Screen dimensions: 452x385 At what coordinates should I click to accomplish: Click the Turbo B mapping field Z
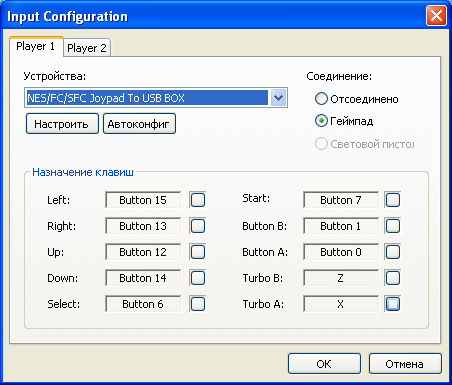click(341, 278)
